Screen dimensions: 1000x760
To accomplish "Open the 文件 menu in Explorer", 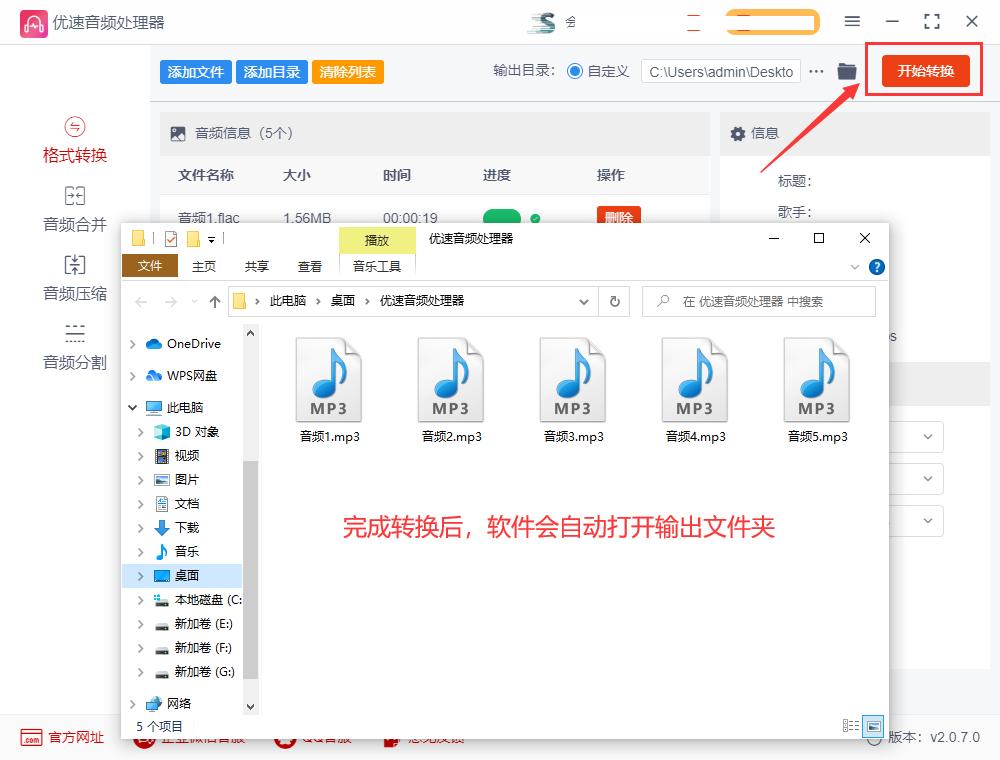I will [150, 266].
